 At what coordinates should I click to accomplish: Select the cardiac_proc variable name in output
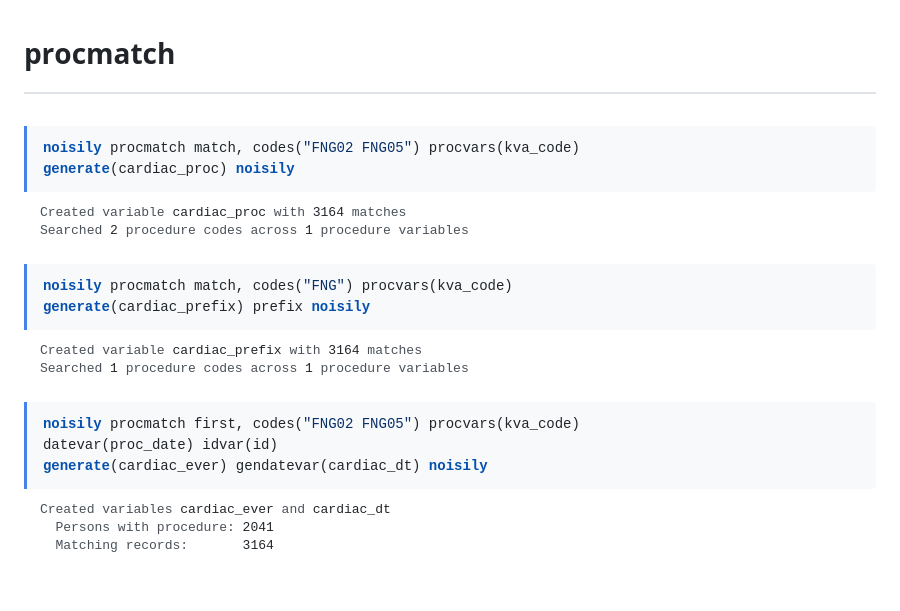[219, 211]
